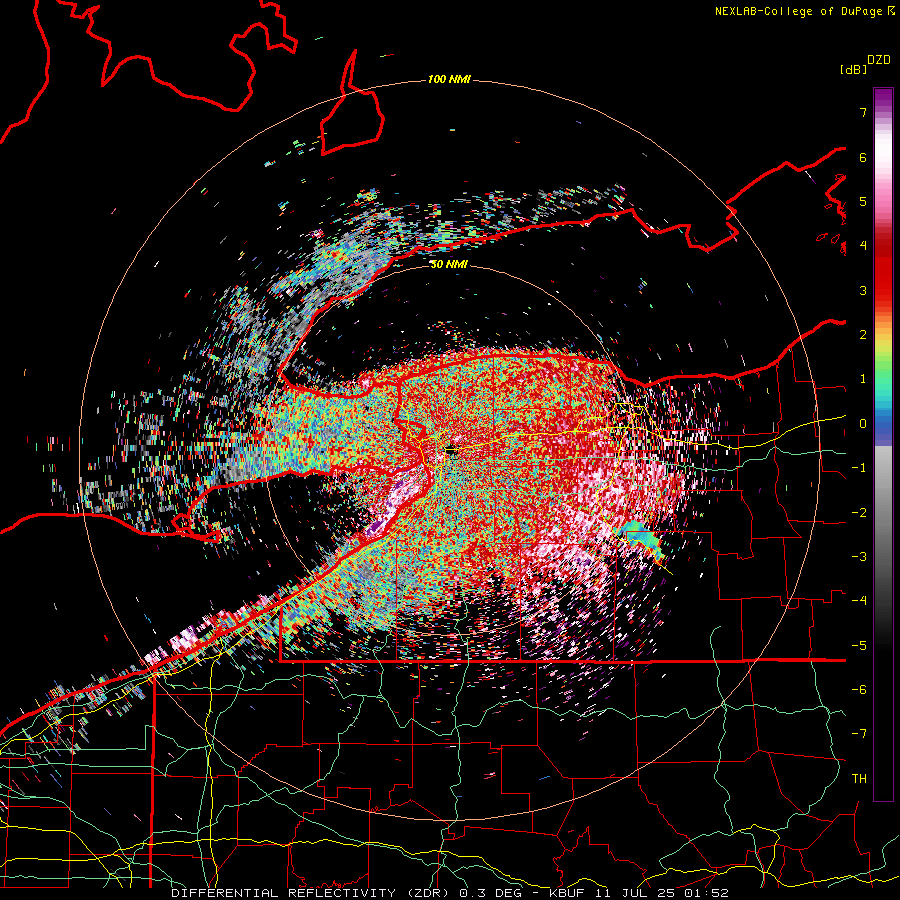Click the [dB] units label
Screen dimensions: 900x900
pos(854,69)
